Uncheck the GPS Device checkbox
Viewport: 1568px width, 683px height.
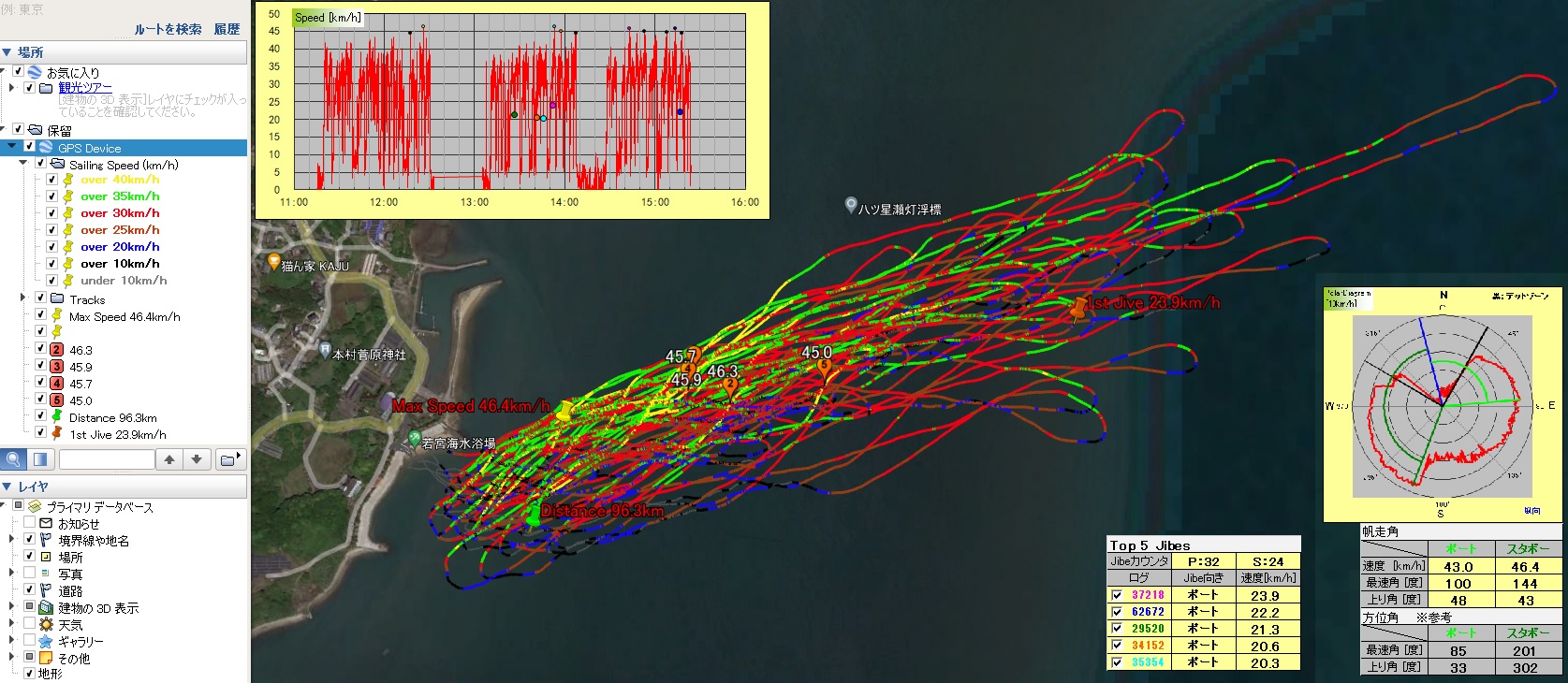29,148
